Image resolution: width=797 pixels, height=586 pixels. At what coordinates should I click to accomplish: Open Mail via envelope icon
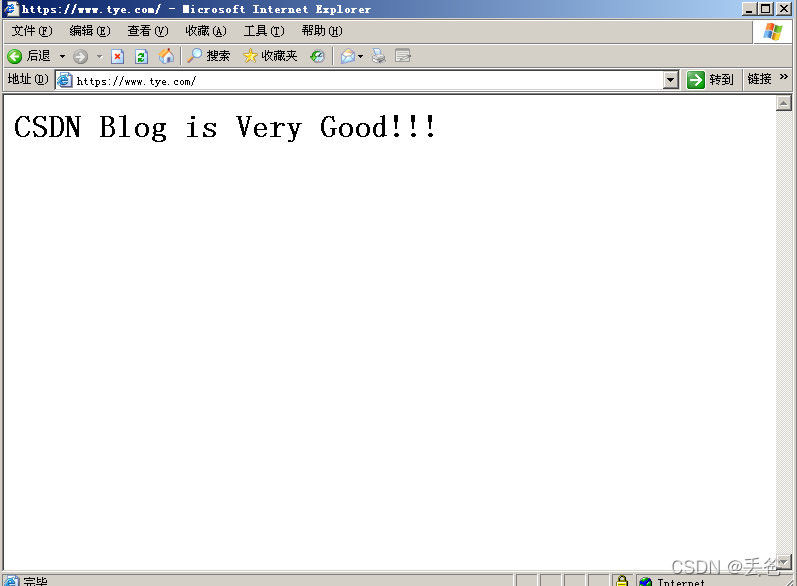tap(348, 56)
